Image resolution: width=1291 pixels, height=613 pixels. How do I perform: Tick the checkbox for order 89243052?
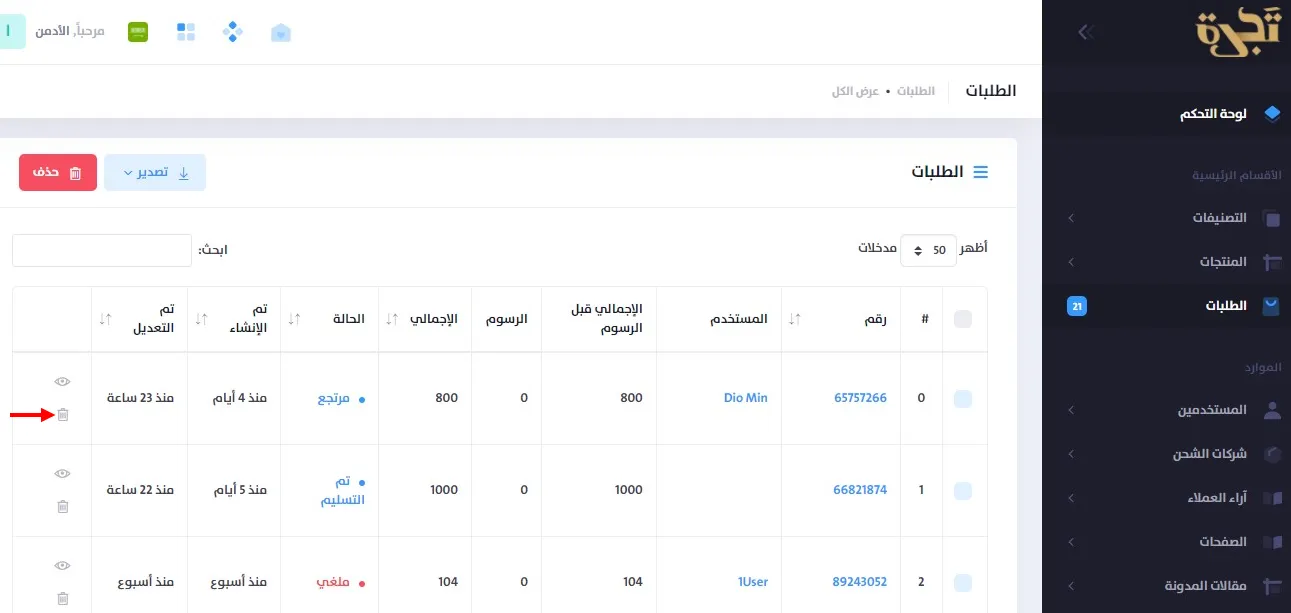tap(962, 581)
